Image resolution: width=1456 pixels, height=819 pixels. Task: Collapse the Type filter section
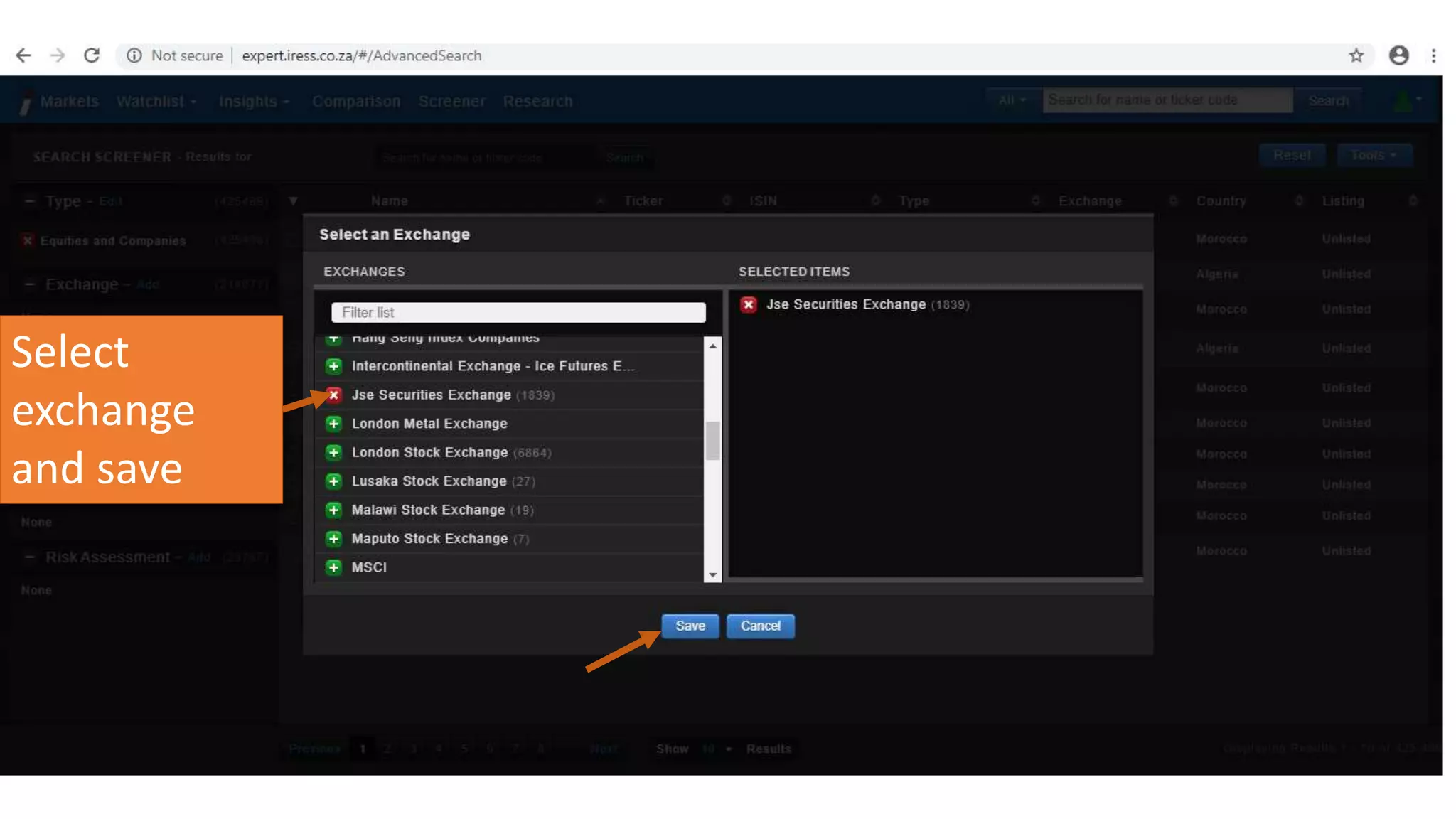(29, 202)
